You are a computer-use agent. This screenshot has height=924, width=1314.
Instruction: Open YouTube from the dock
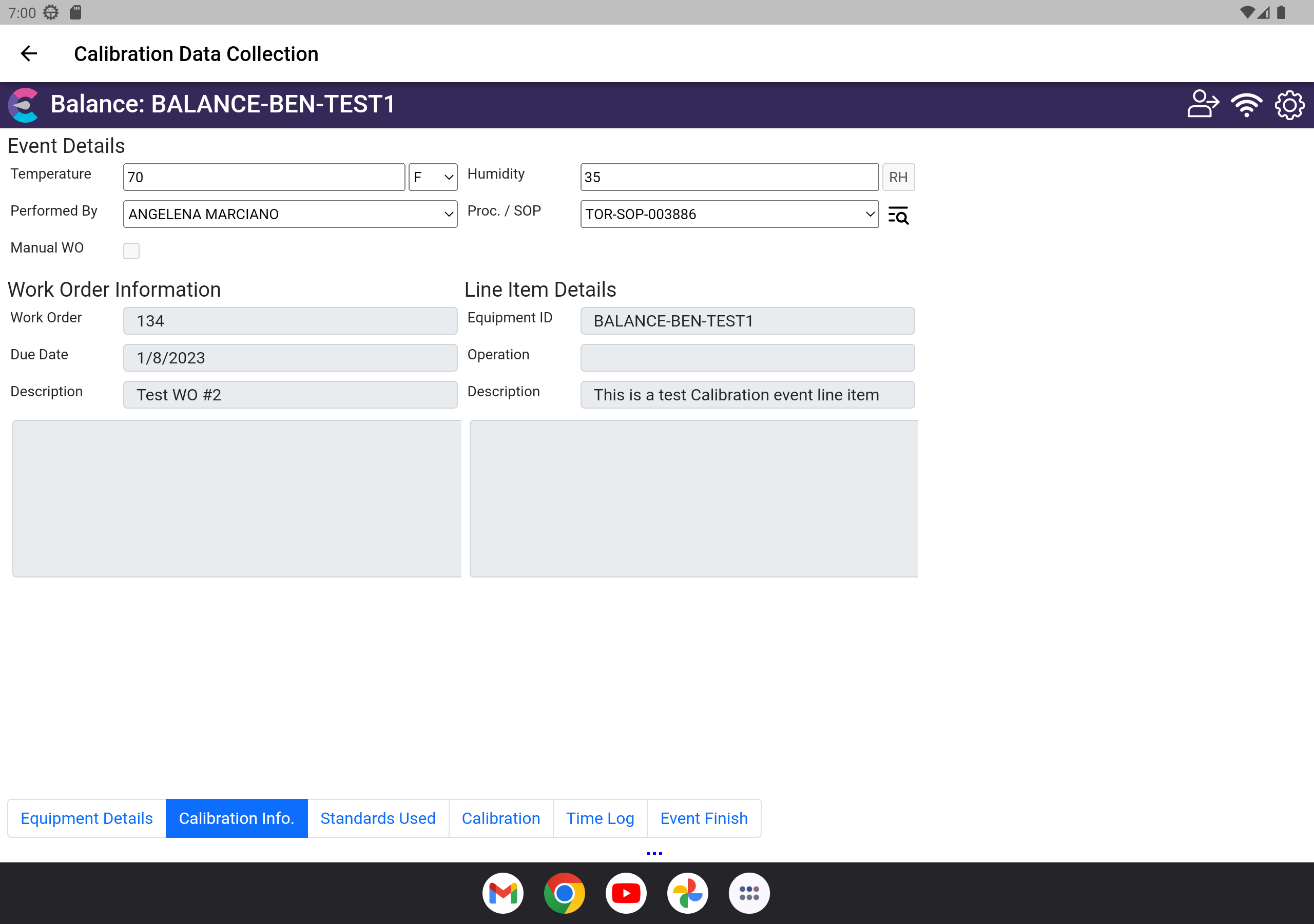pos(626,893)
